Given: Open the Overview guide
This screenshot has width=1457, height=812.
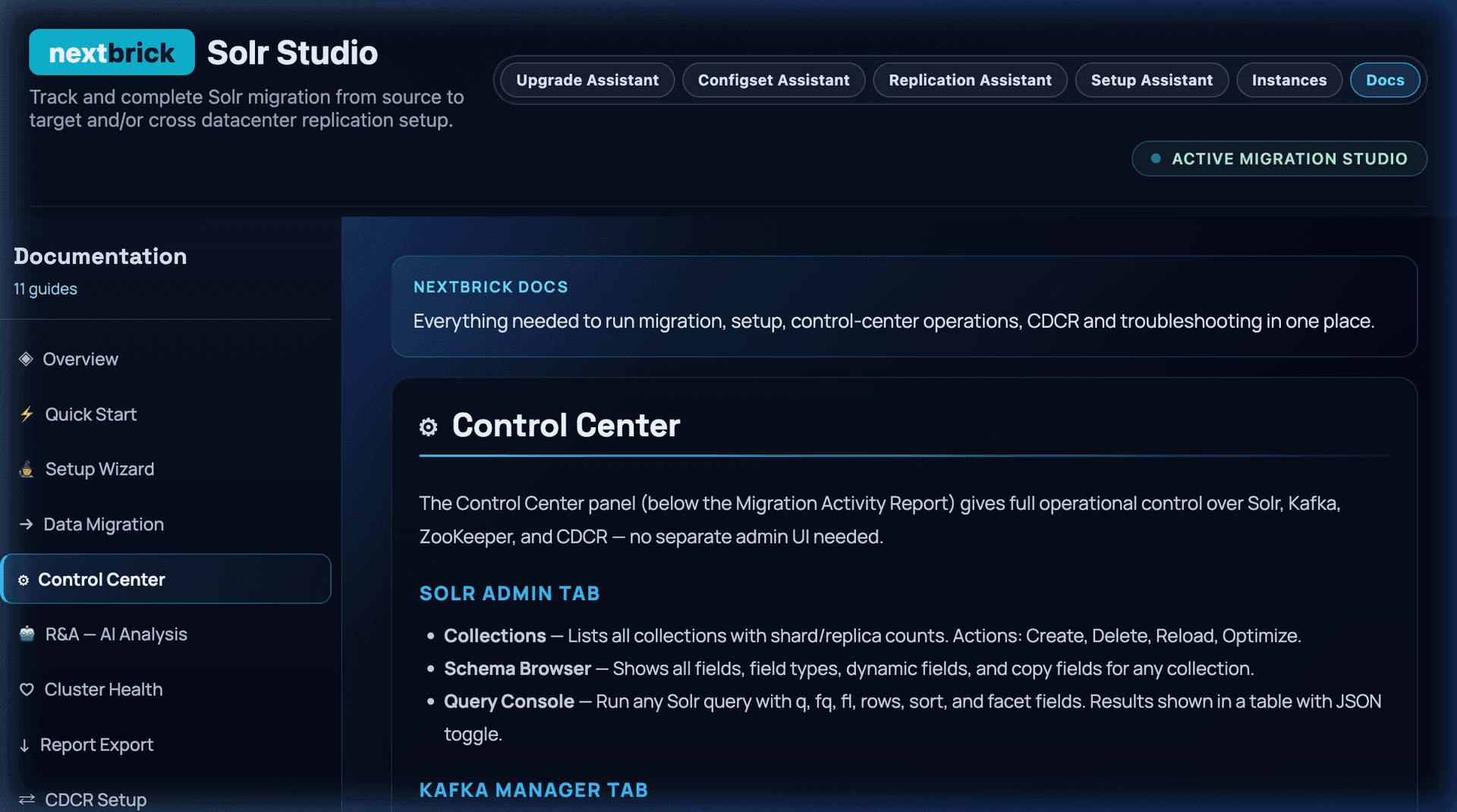Looking at the screenshot, I should pos(166,359).
